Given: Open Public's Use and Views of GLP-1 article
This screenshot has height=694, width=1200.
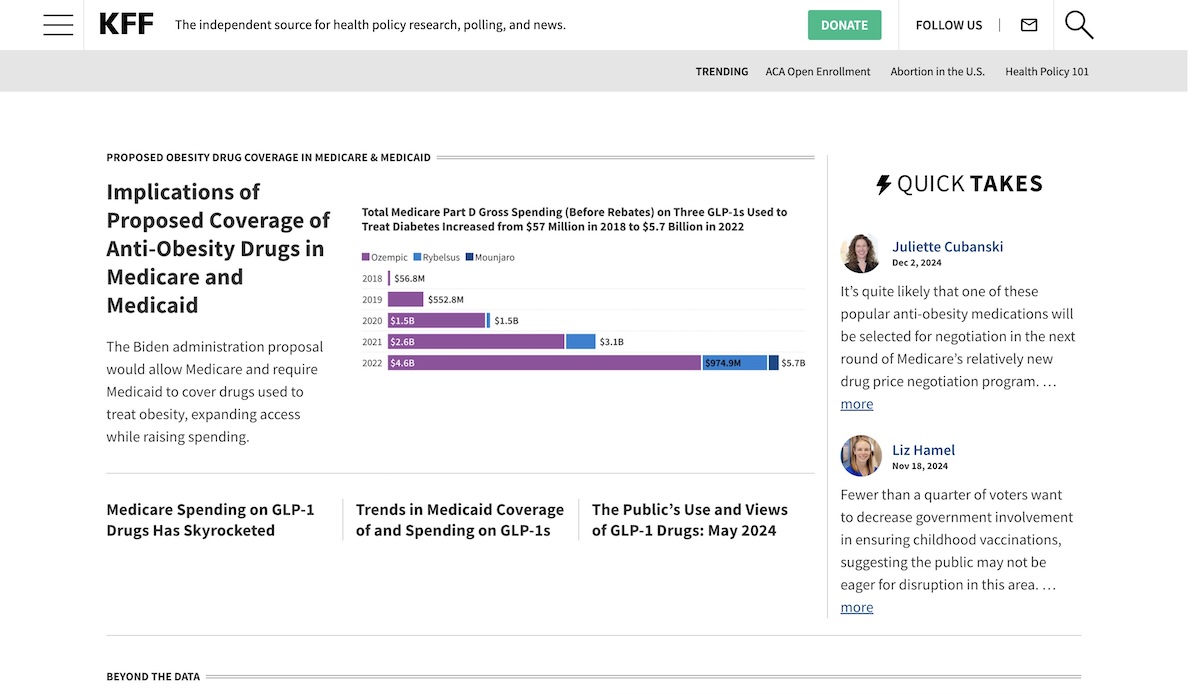Looking at the screenshot, I should [690, 520].
